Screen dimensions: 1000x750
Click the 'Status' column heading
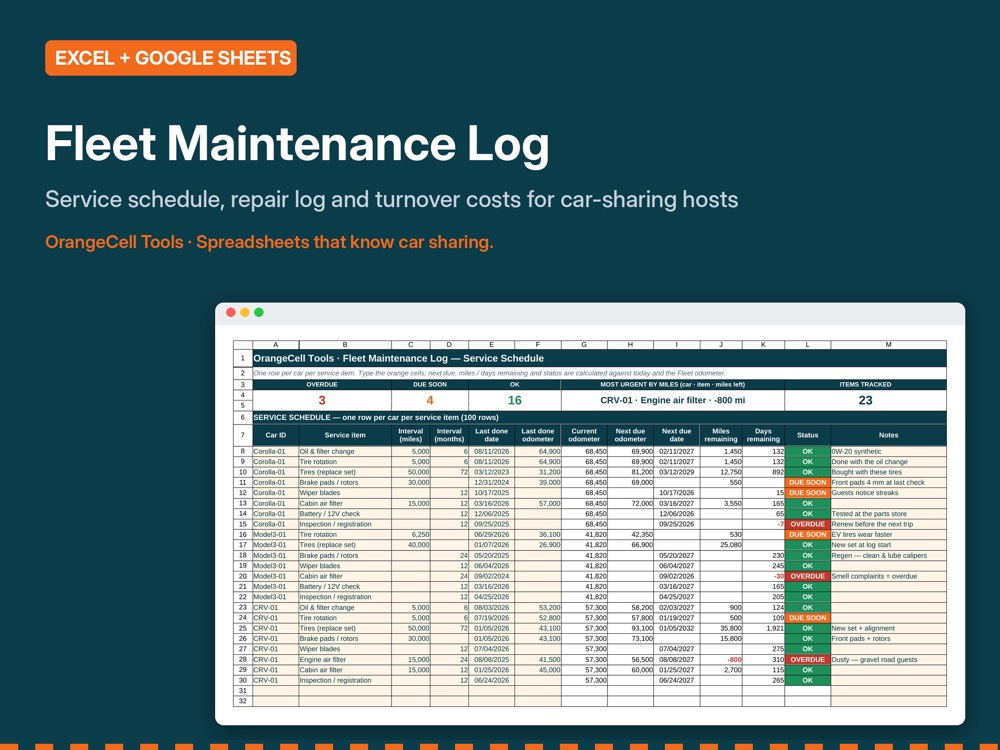pyautogui.click(x=807, y=435)
